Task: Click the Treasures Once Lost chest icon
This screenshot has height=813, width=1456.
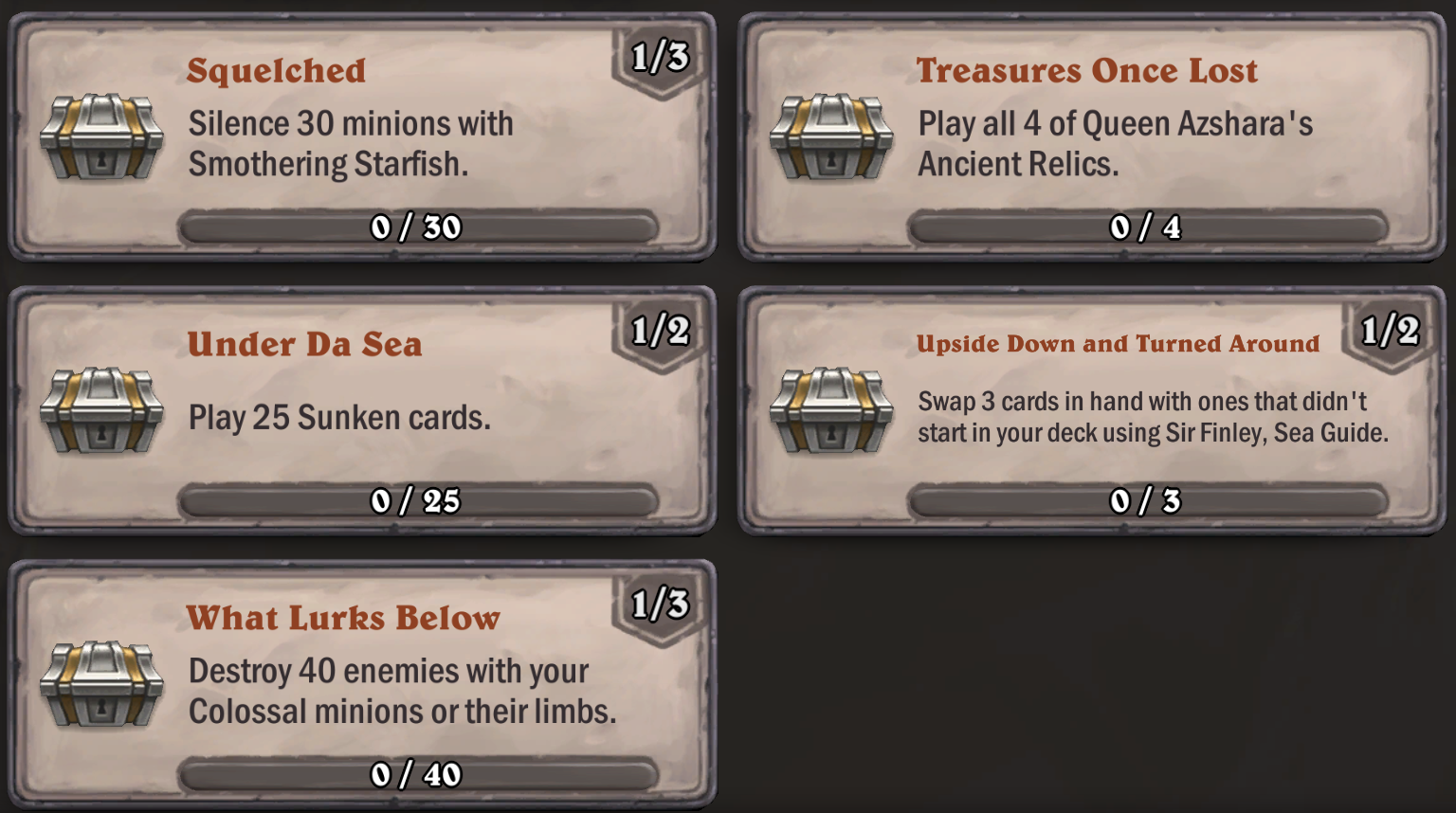Action: pyautogui.click(x=831, y=136)
